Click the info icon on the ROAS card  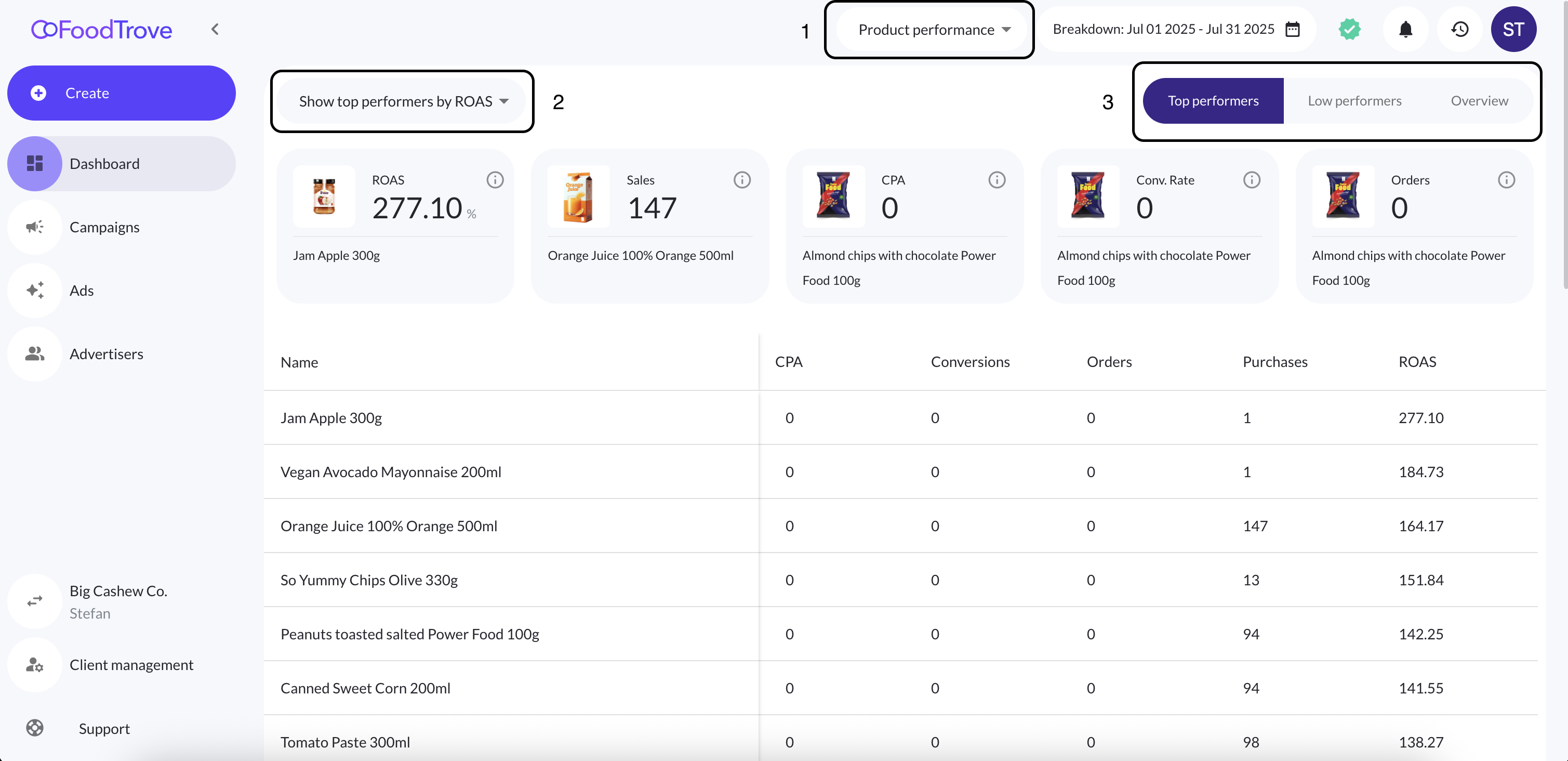point(495,180)
